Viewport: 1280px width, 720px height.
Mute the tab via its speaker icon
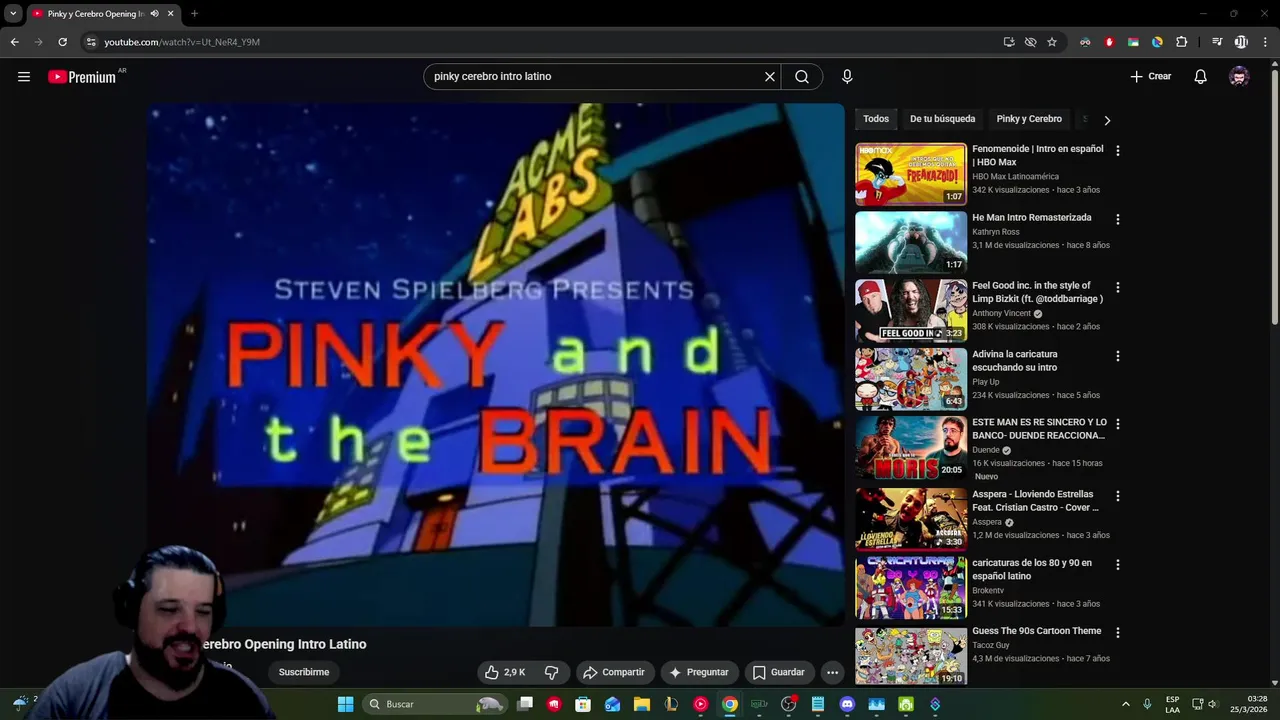(154, 14)
